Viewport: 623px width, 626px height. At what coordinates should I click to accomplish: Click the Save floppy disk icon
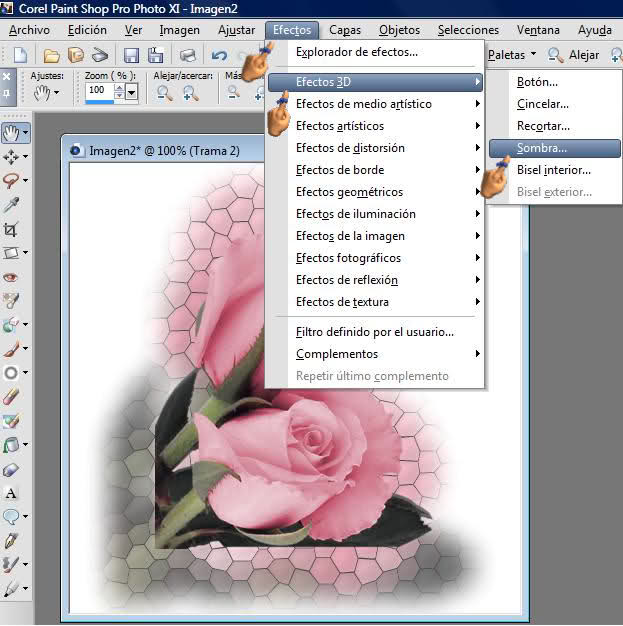pos(131,55)
